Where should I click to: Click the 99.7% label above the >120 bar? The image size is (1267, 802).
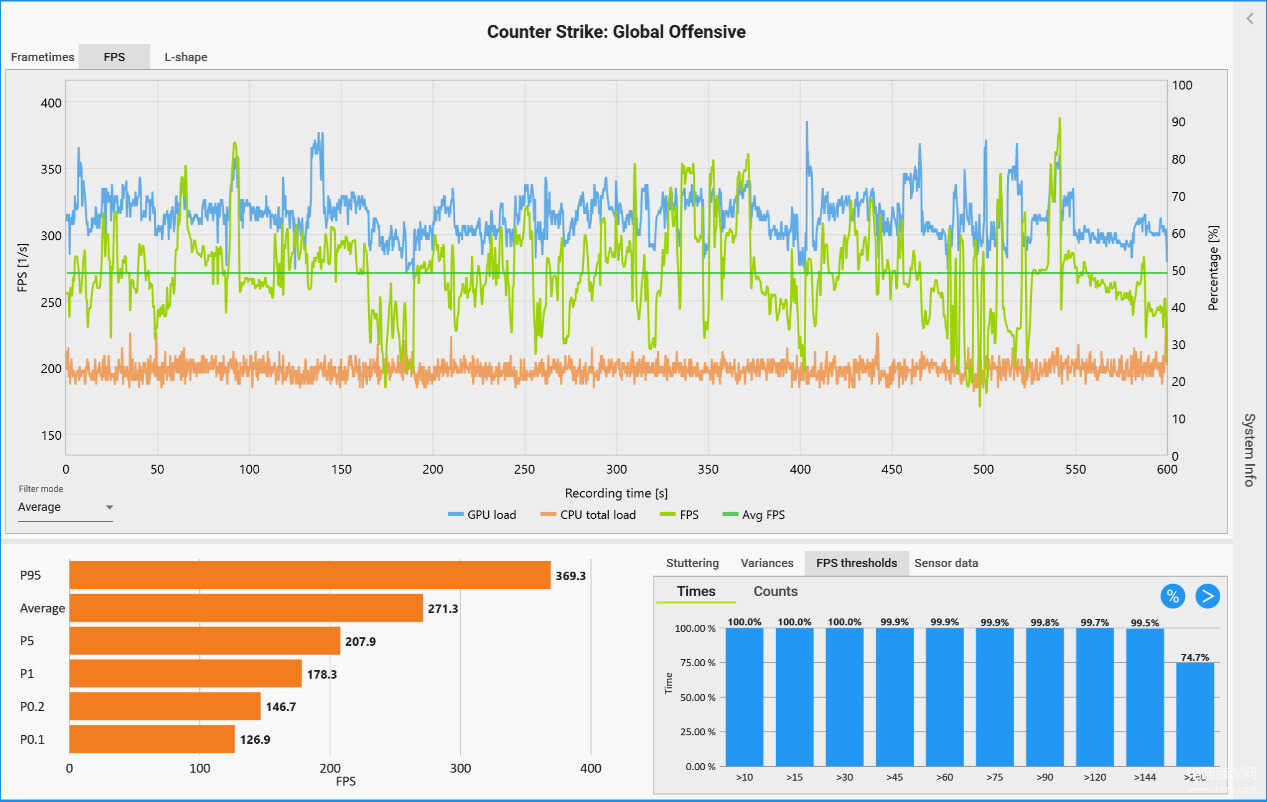click(1094, 622)
